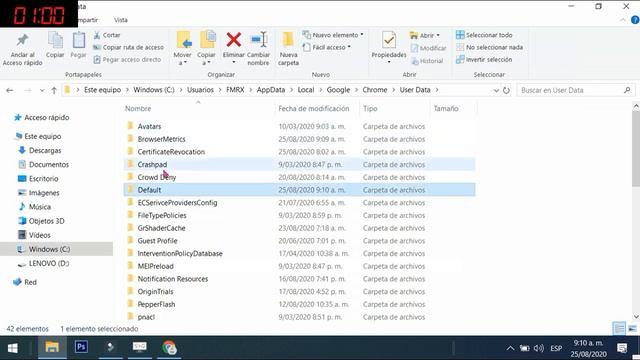Sort by Tipo column header
Image resolution: width=640 pixels, height=360 pixels.
370,109
